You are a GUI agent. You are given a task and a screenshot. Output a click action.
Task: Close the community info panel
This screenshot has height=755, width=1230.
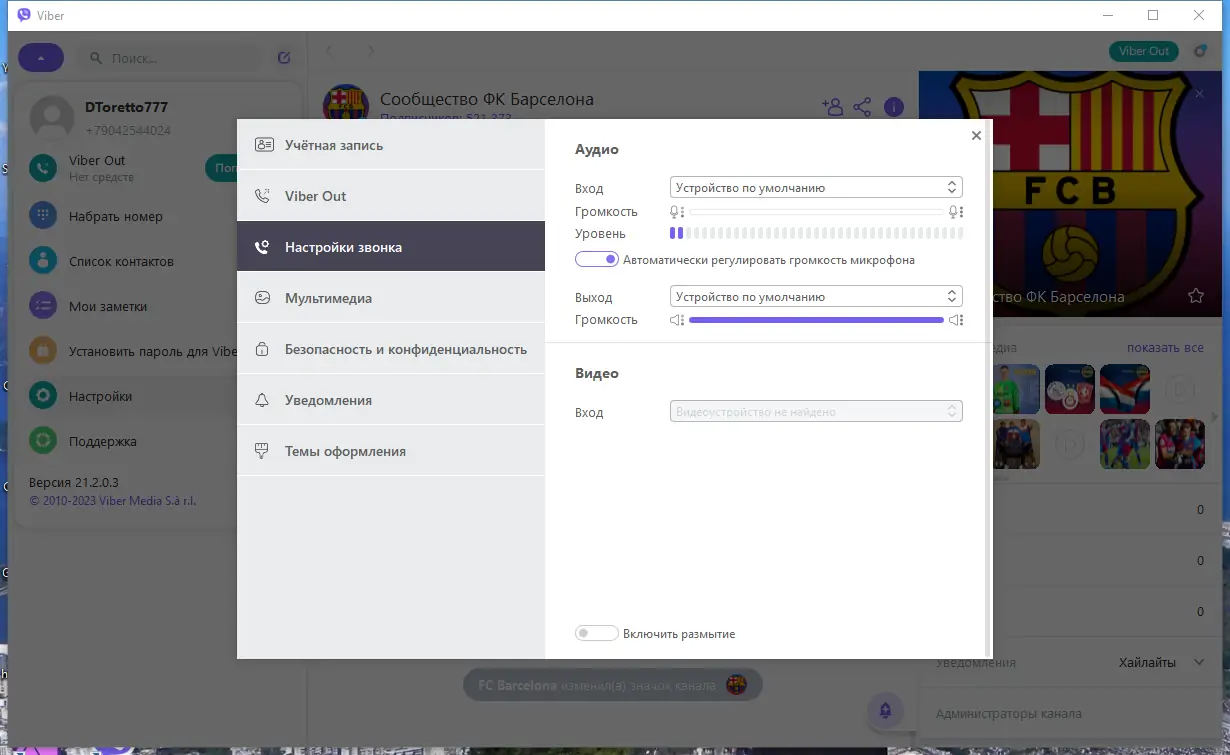coord(1200,94)
